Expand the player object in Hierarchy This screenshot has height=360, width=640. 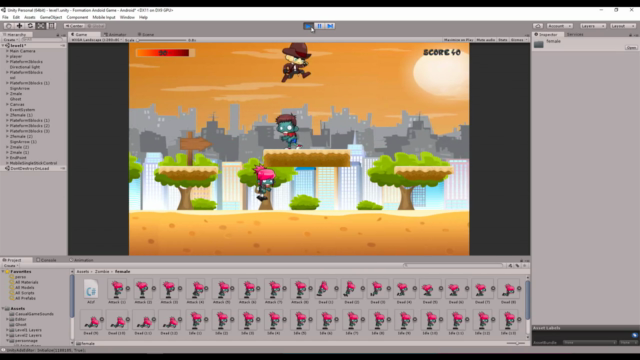[x=7, y=56]
